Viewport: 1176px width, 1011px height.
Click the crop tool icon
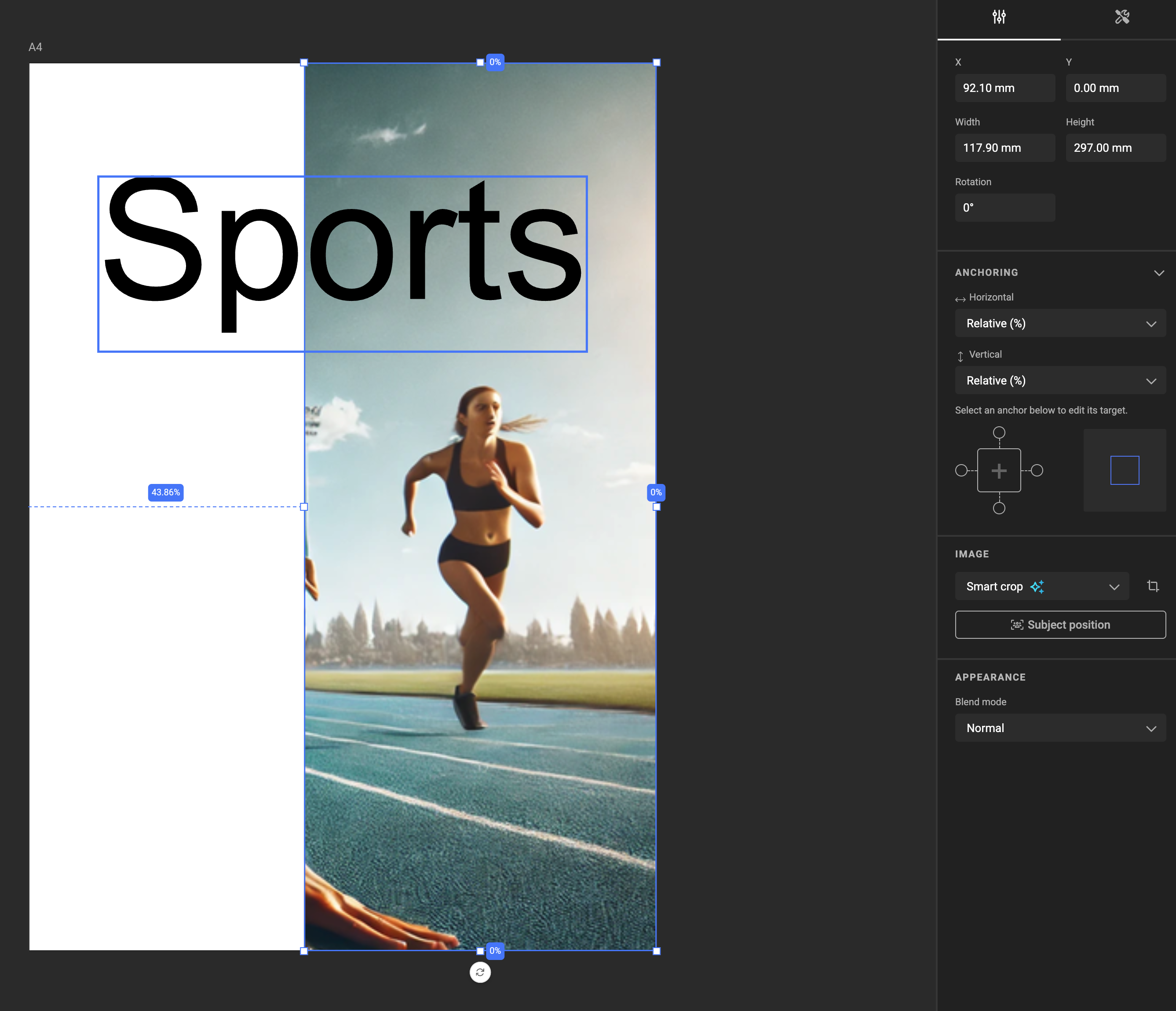pos(1153,586)
